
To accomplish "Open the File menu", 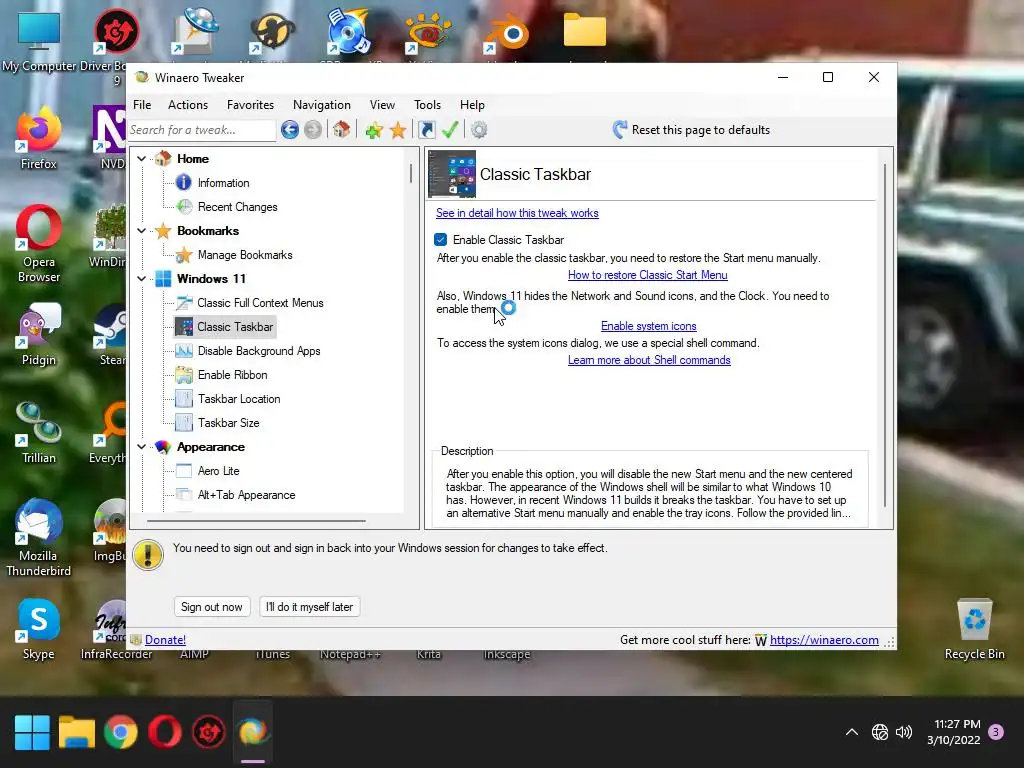I will [142, 104].
